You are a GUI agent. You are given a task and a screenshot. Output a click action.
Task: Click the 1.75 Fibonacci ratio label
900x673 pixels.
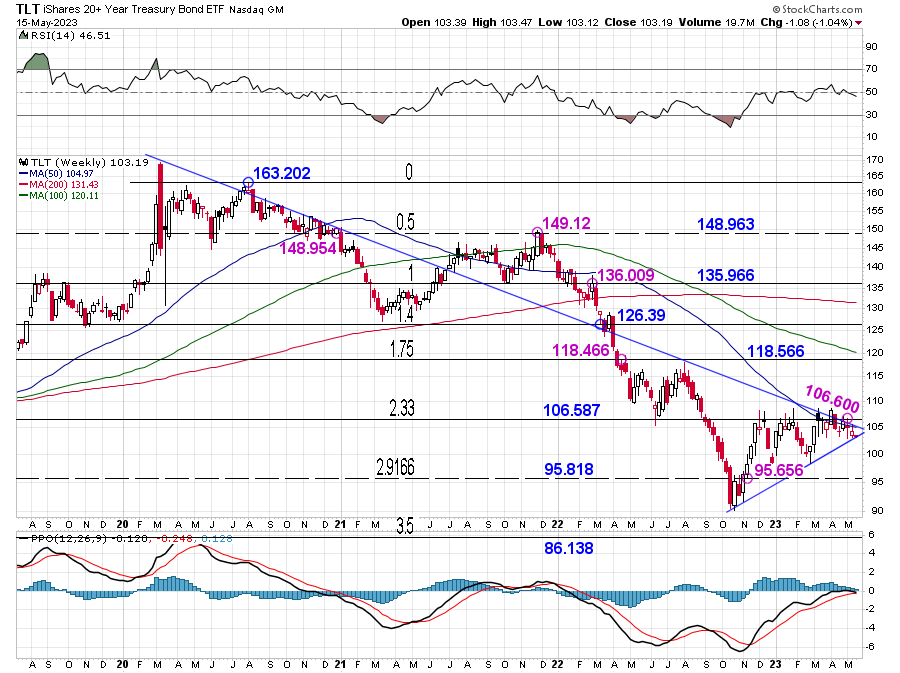pos(402,349)
